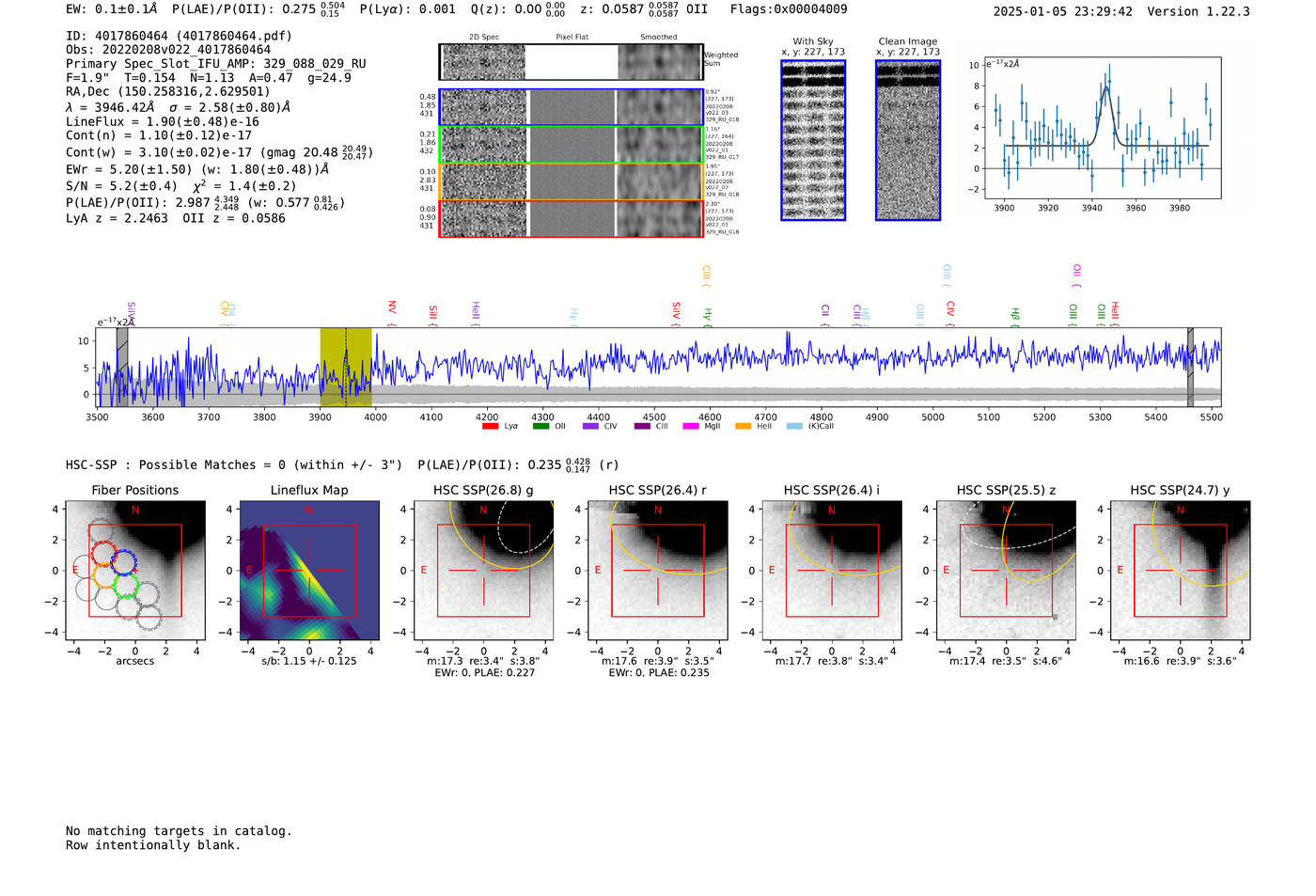Select the HSC SSP(26.4) r cutout

[658, 571]
